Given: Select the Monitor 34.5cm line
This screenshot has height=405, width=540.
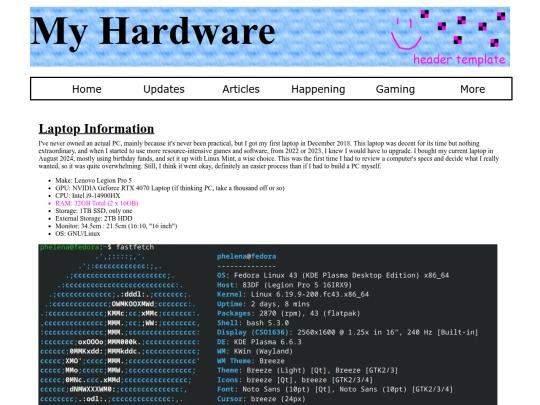Looking at the screenshot, I should (x=116, y=226).
